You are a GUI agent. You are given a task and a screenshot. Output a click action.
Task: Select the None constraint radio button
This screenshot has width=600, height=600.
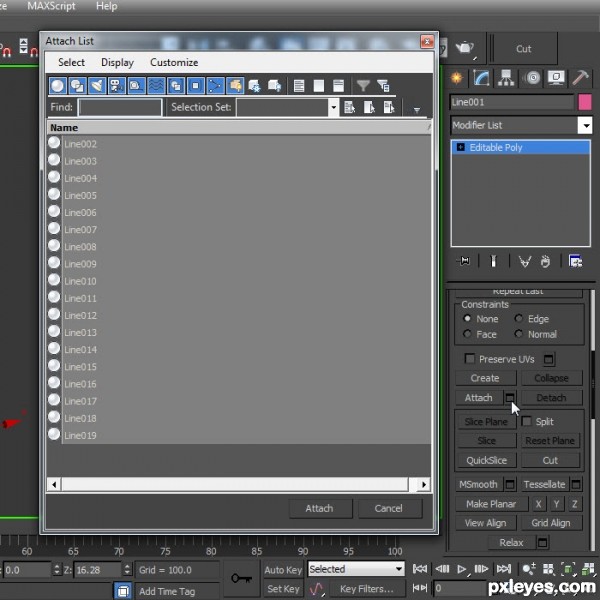click(x=467, y=318)
